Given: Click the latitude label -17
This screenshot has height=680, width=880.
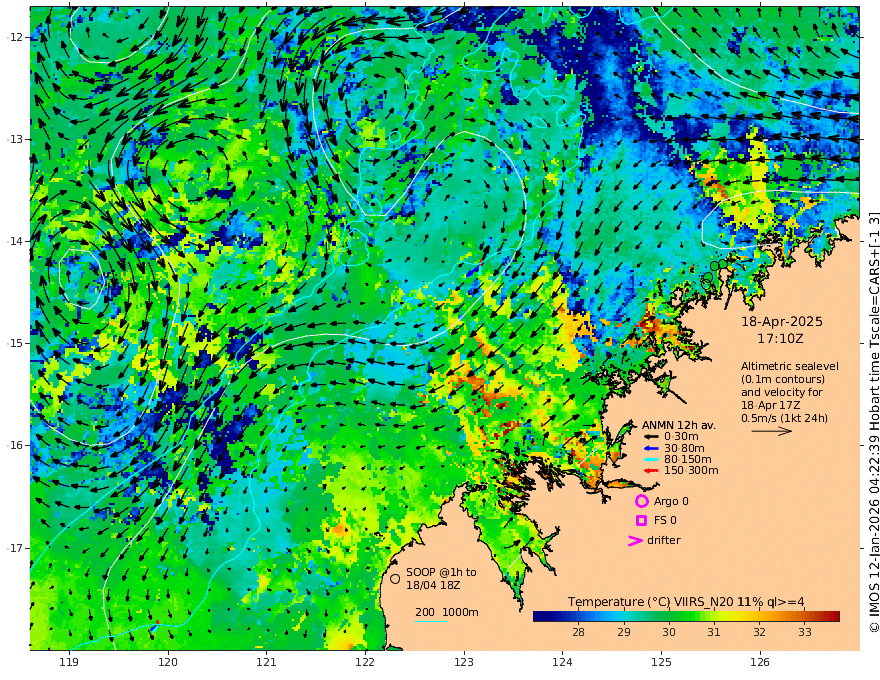Looking at the screenshot, I should tap(15, 548).
